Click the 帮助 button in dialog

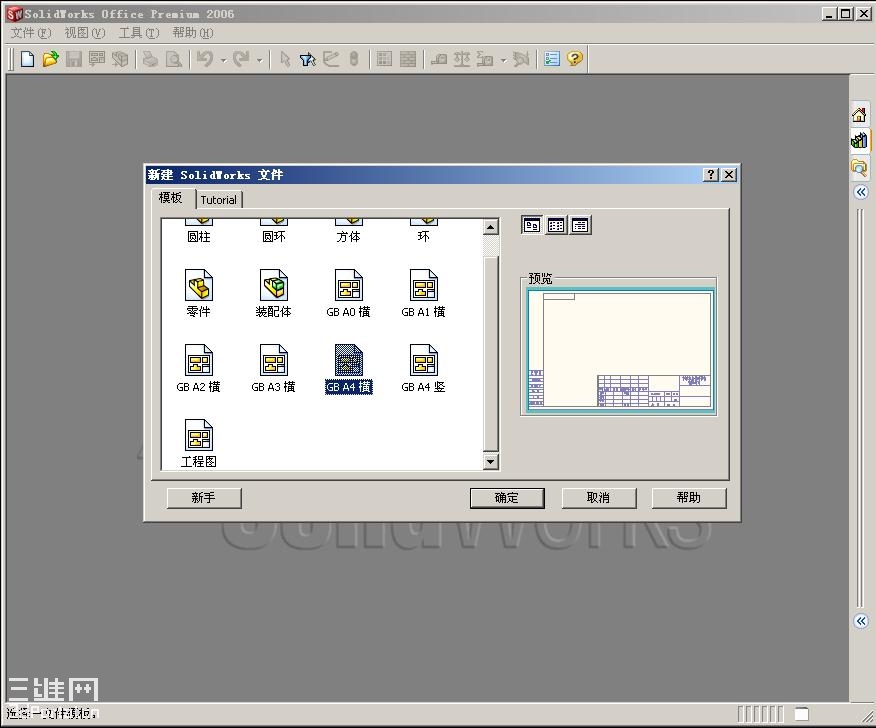click(x=689, y=498)
